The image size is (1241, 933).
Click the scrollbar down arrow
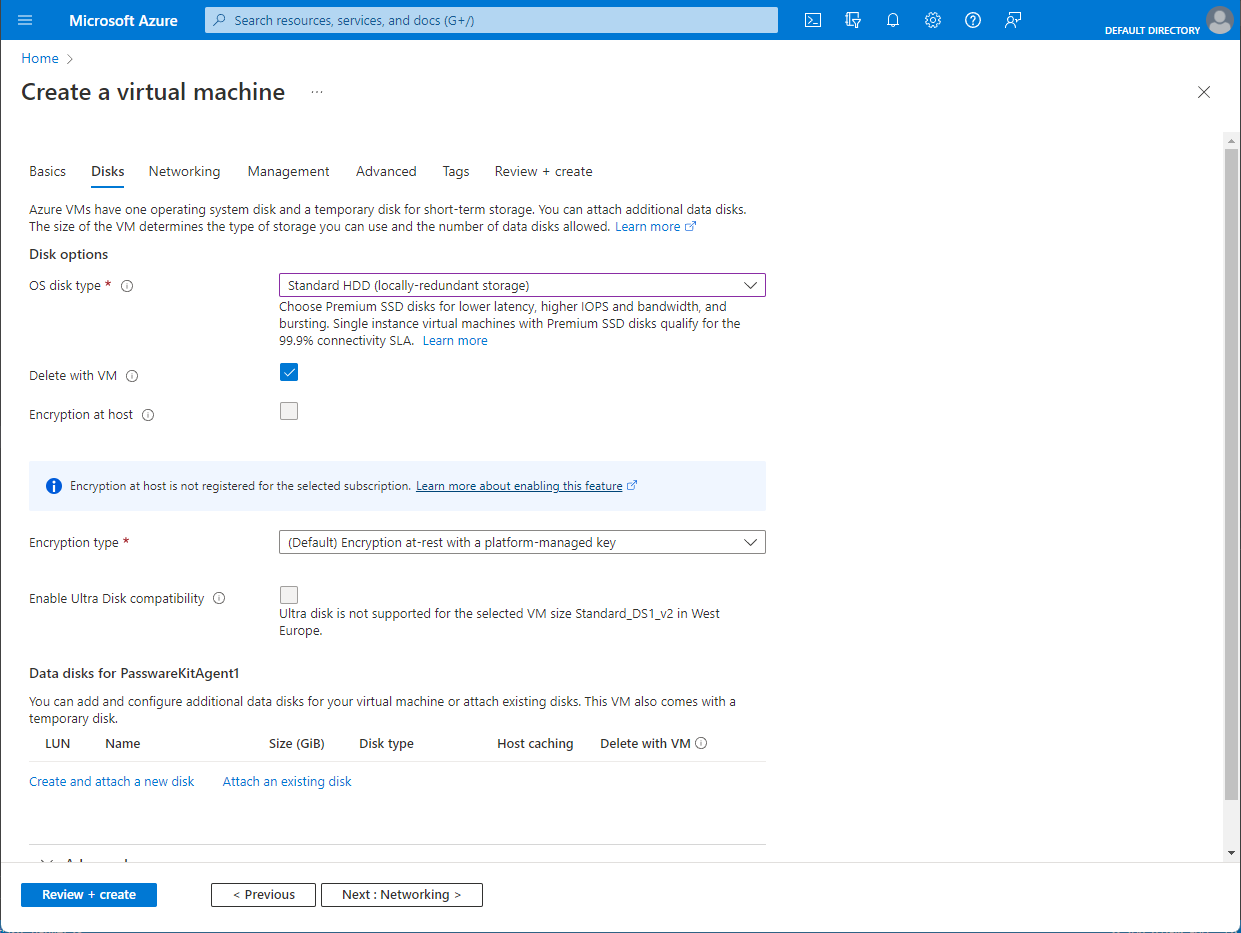[1231, 853]
